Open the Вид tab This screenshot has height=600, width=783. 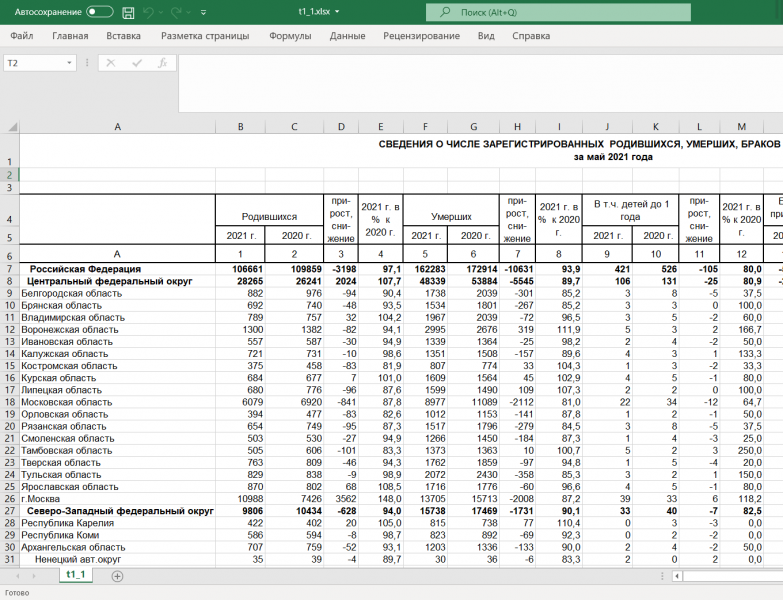pos(486,36)
